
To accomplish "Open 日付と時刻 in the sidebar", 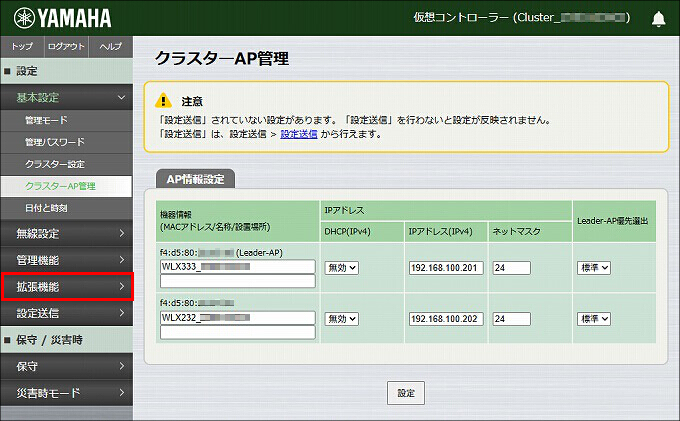I will [x=67, y=209].
